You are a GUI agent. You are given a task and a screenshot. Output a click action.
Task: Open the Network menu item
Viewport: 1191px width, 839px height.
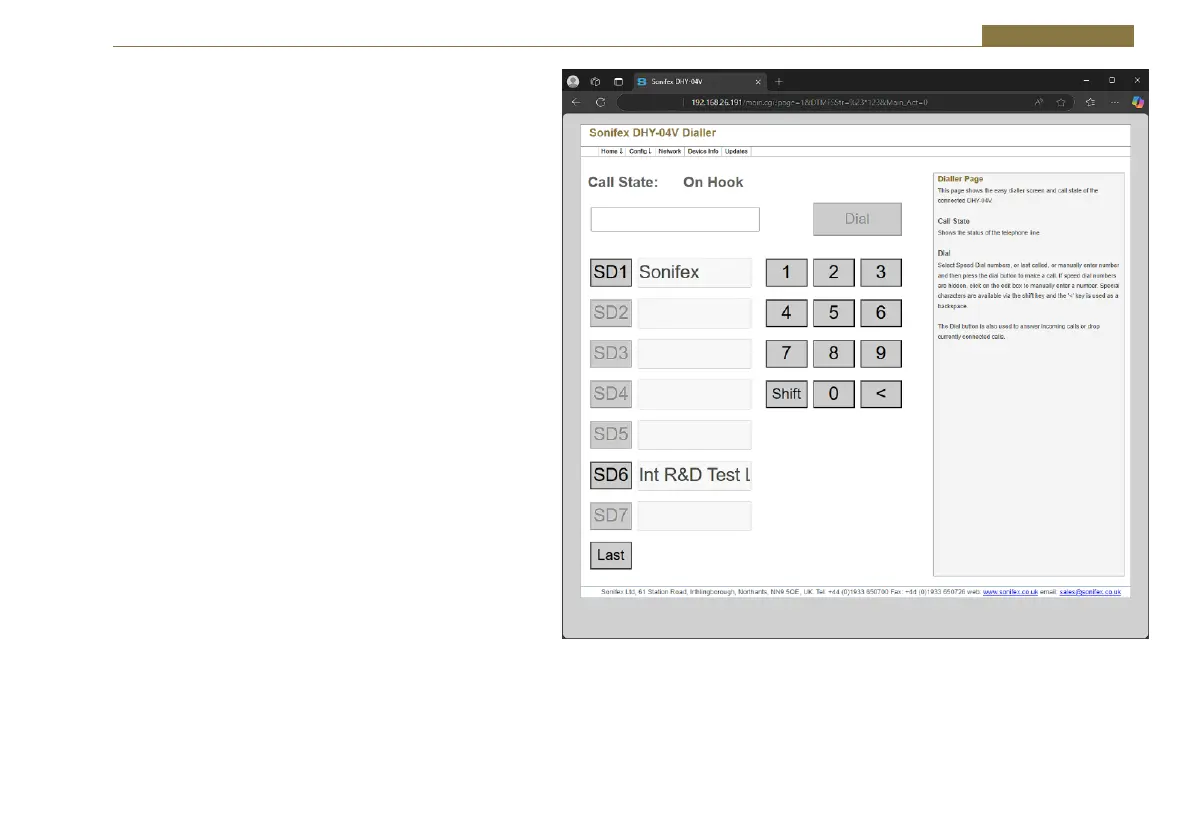tap(670, 152)
